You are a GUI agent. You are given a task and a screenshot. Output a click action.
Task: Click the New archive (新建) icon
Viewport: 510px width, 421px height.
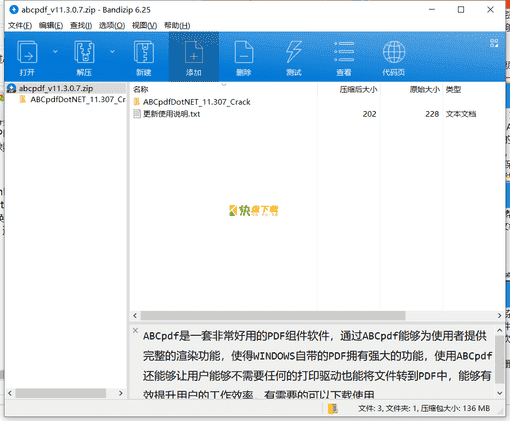[144, 52]
